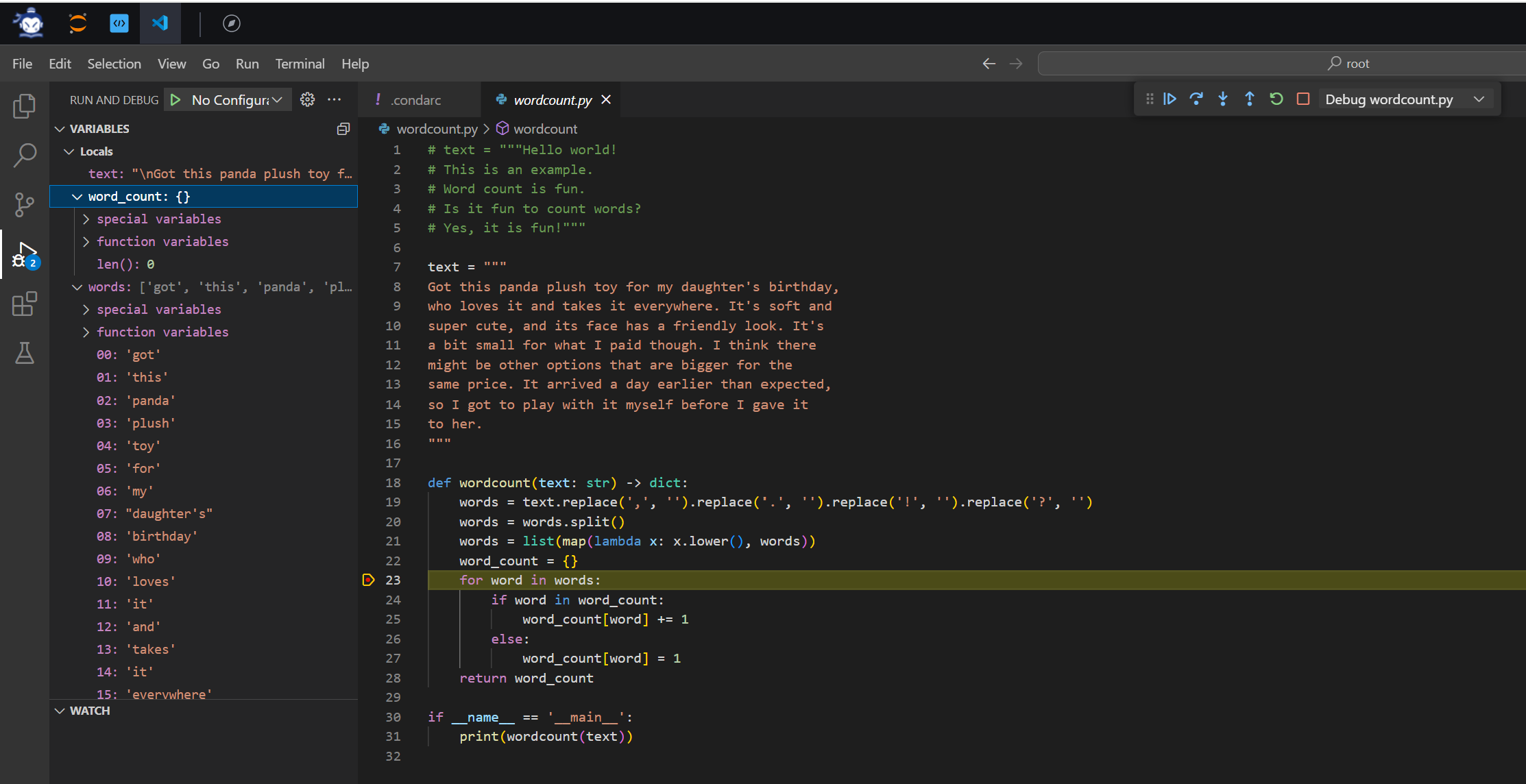1526x784 pixels.
Task: Expand special variables under words
Action: (x=86, y=310)
